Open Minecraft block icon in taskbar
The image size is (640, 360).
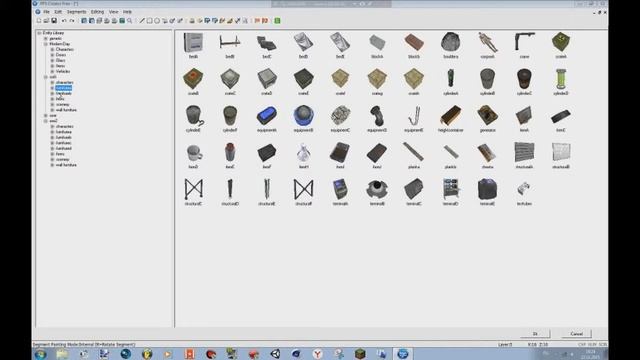[x=360, y=354]
